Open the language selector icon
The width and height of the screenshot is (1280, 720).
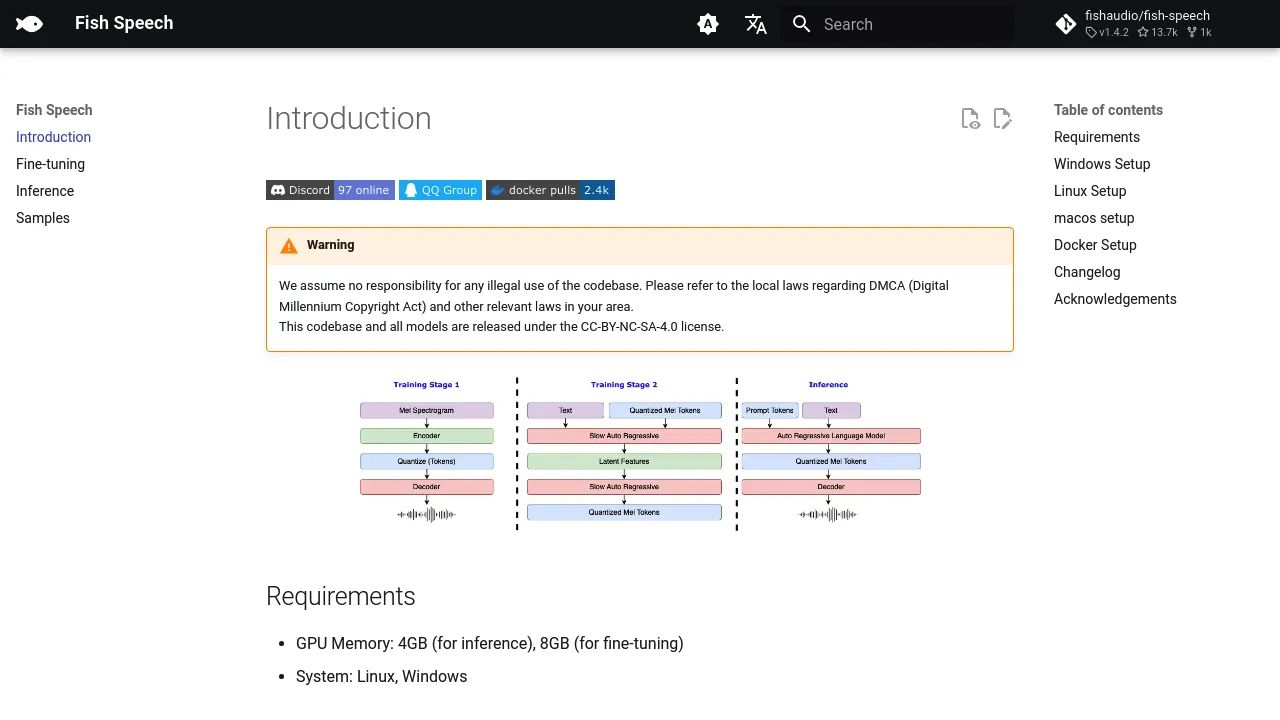point(756,24)
